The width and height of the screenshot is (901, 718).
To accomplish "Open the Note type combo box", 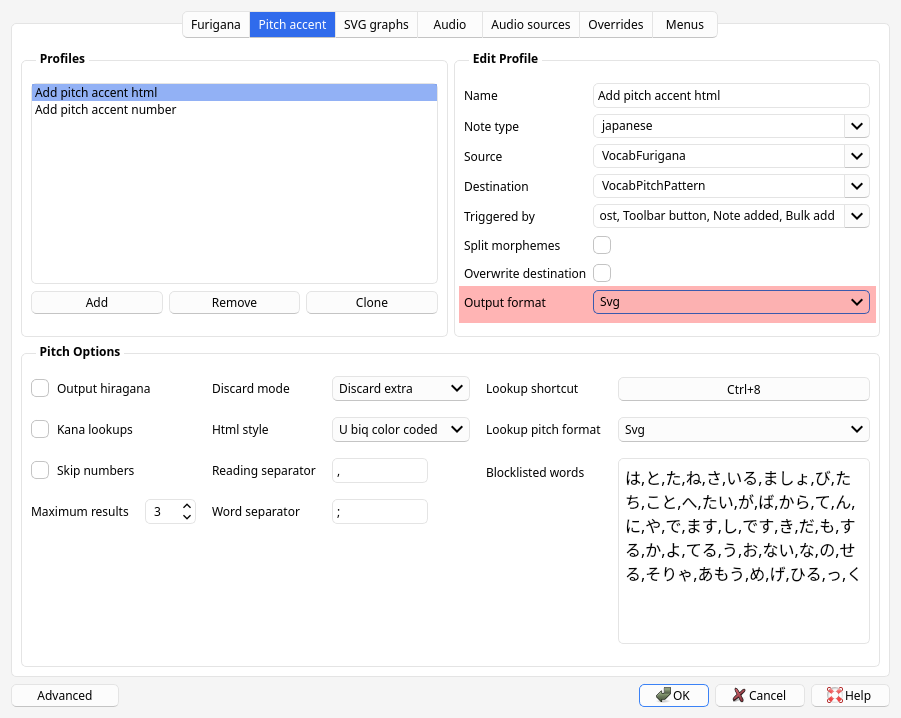I will (x=731, y=126).
